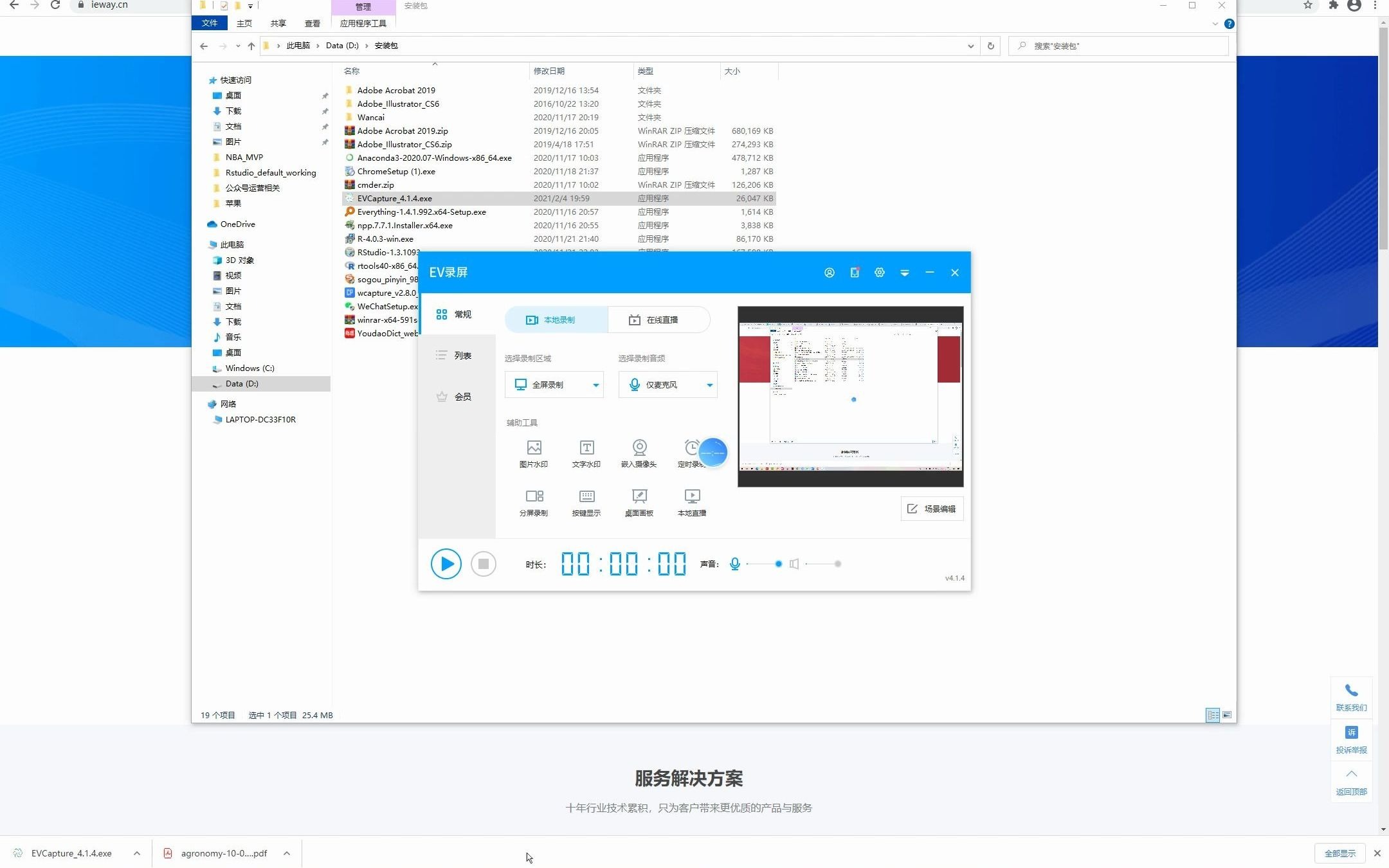Select 会员 in EV录屏 sidebar
The width and height of the screenshot is (1389, 868).
457,397
